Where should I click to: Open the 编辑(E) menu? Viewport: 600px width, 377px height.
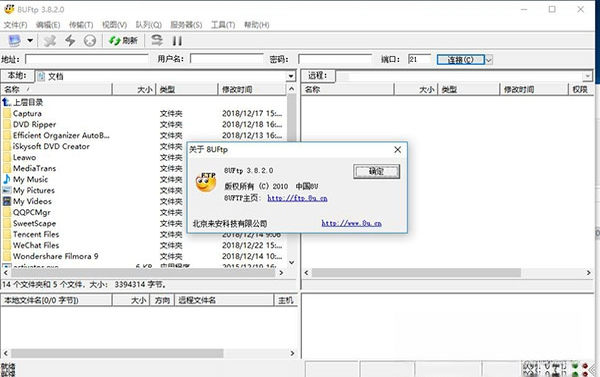(48, 24)
